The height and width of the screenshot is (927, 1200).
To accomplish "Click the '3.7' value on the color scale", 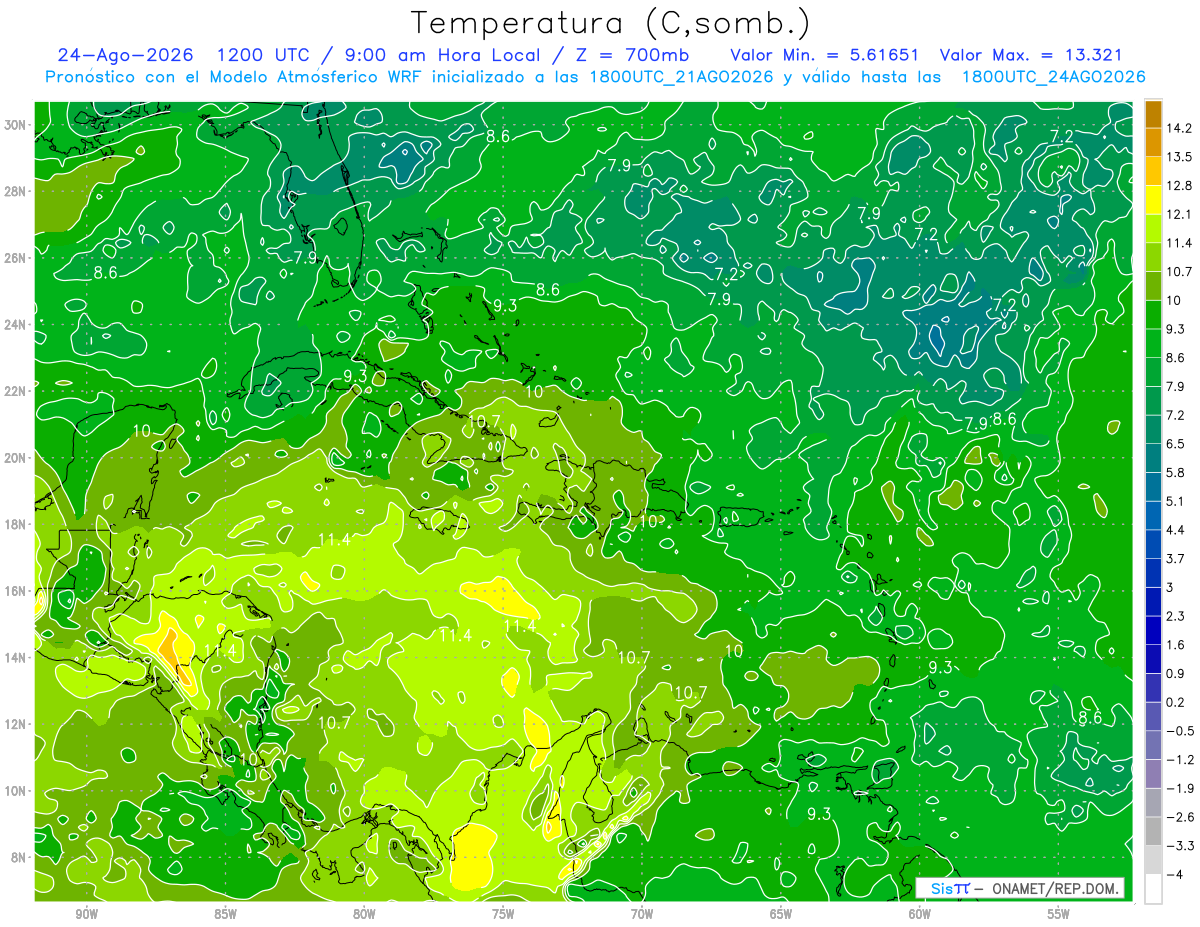I will point(1176,559).
